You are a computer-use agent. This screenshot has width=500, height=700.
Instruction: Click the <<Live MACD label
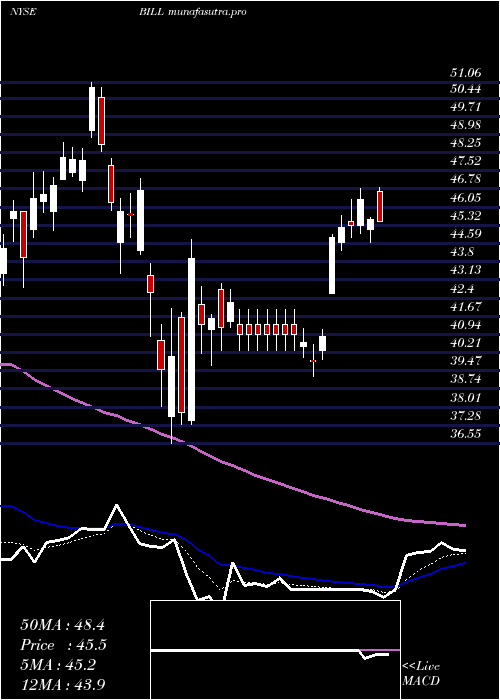(x=421, y=674)
